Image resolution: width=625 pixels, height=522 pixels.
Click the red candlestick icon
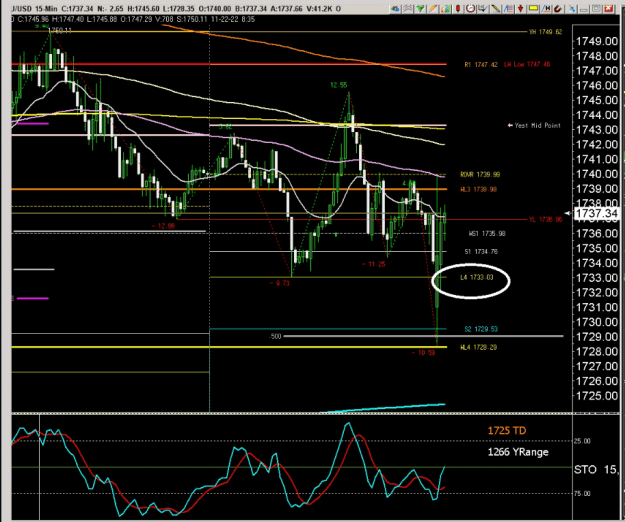458,8
